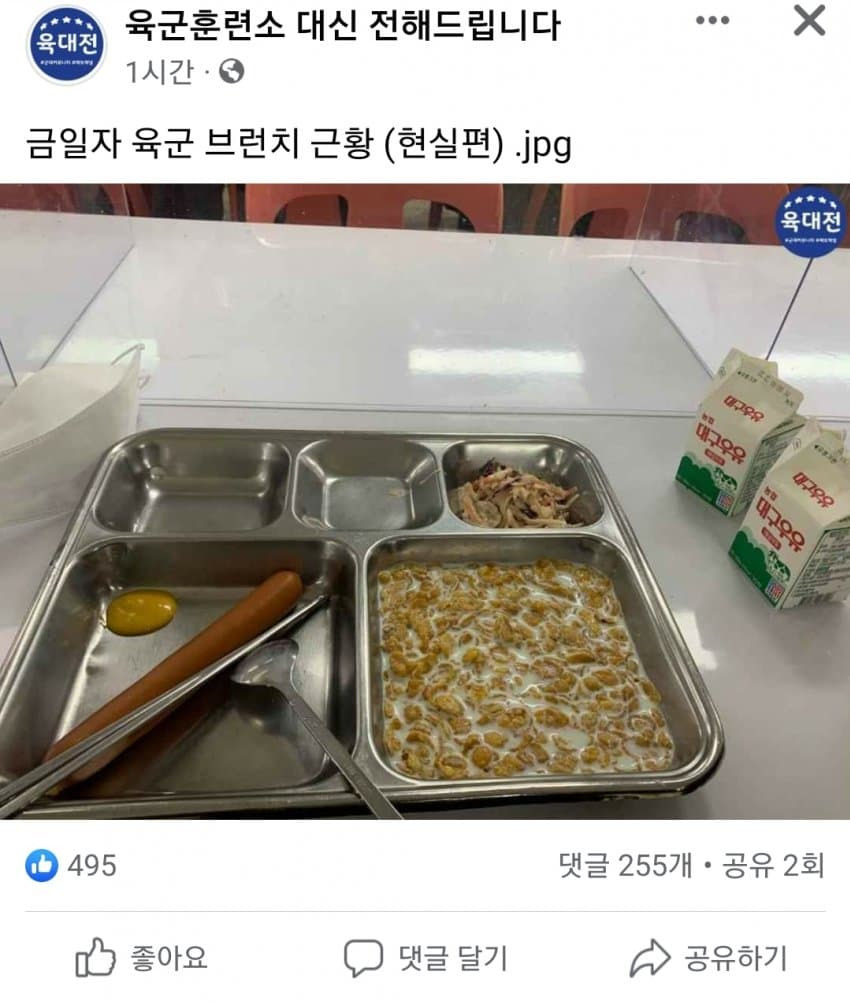Open the 육대전 page profile picture
The width and height of the screenshot is (850, 1001).
pos(66,45)
